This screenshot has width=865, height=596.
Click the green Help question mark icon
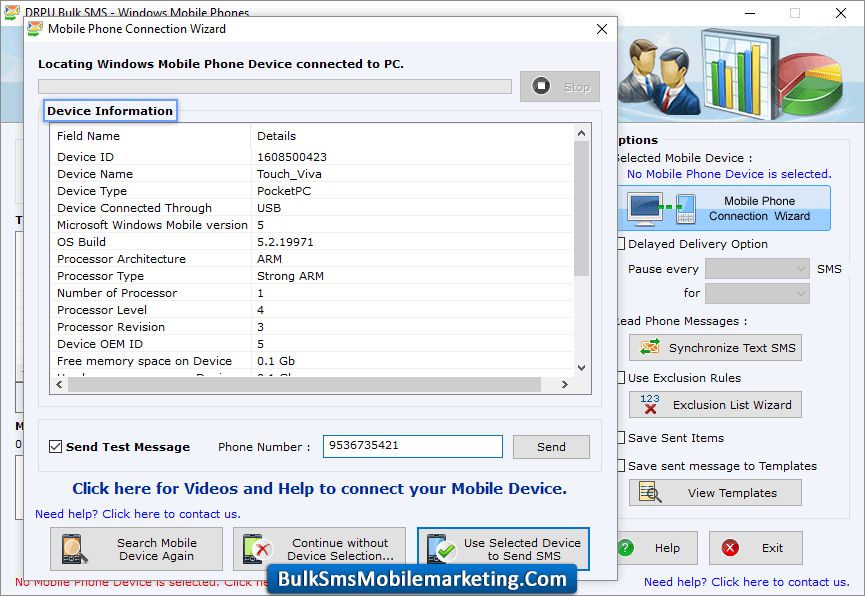[625, 548]
